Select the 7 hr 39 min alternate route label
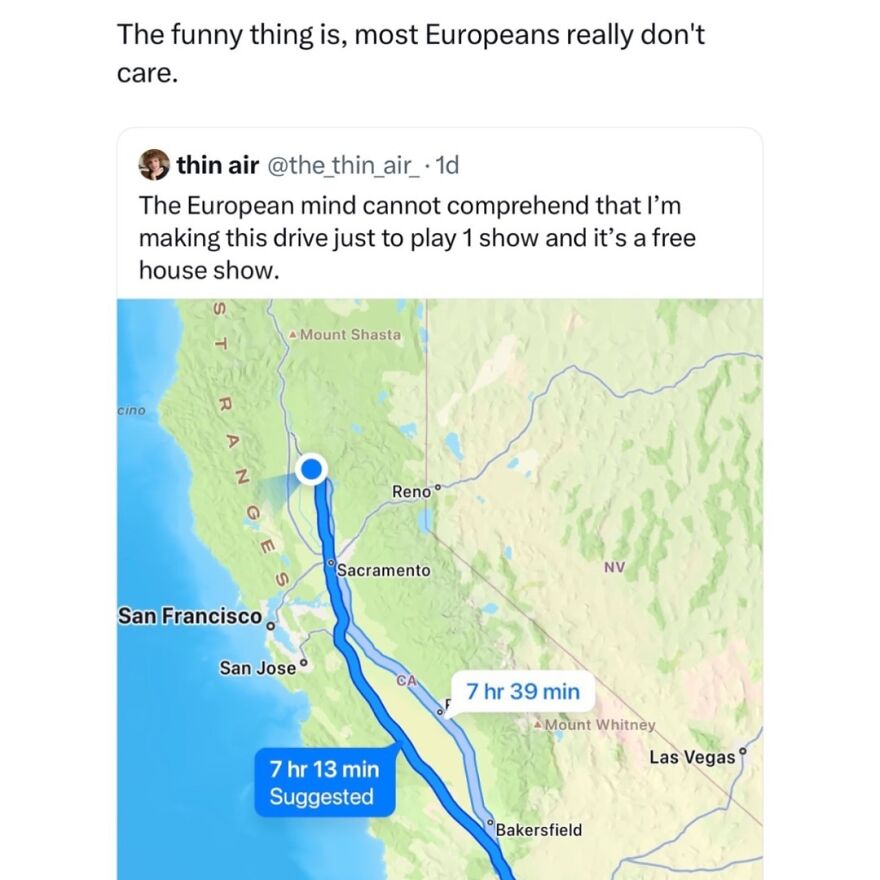 [522, 690]
